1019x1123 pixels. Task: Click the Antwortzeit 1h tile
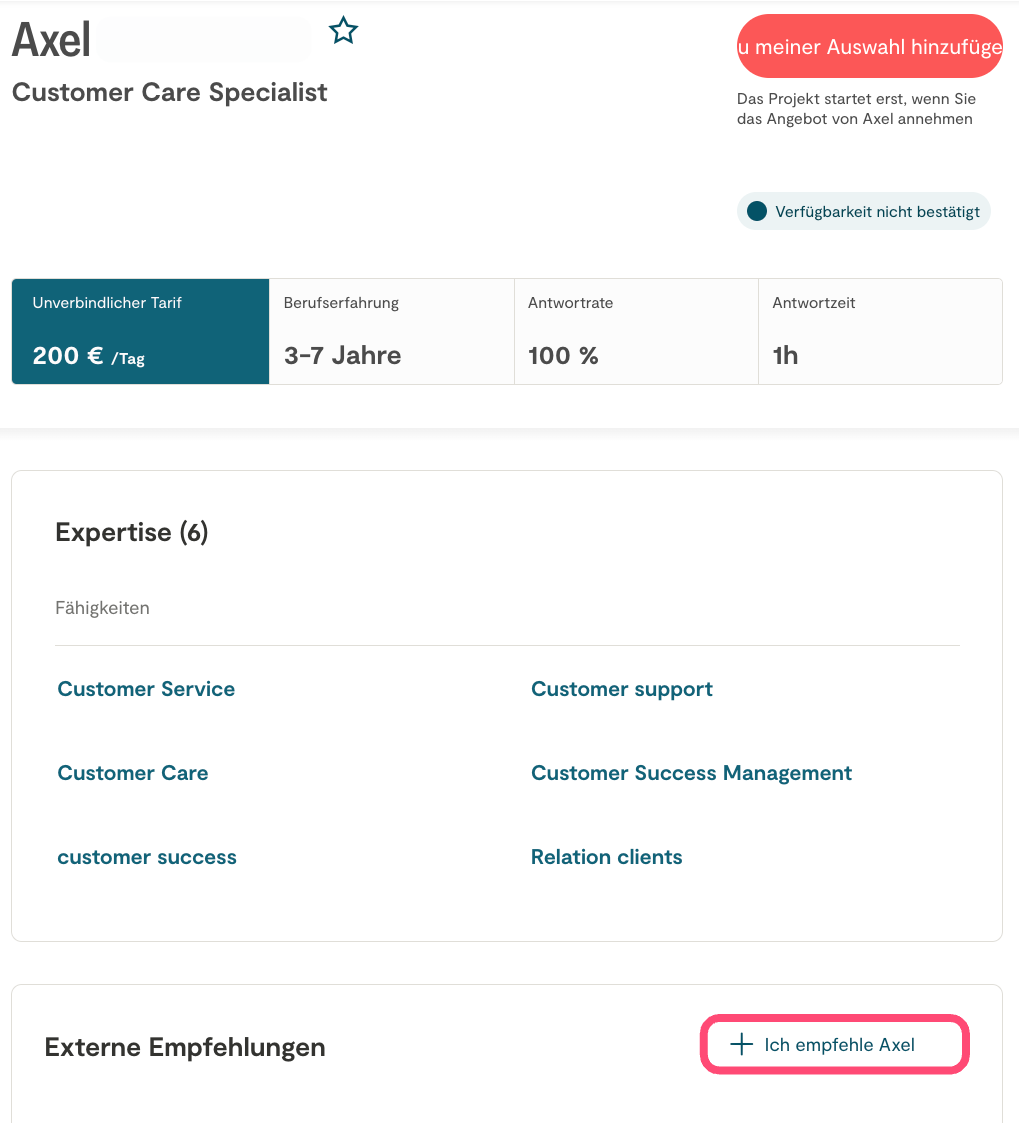click(x=880, y=331)
